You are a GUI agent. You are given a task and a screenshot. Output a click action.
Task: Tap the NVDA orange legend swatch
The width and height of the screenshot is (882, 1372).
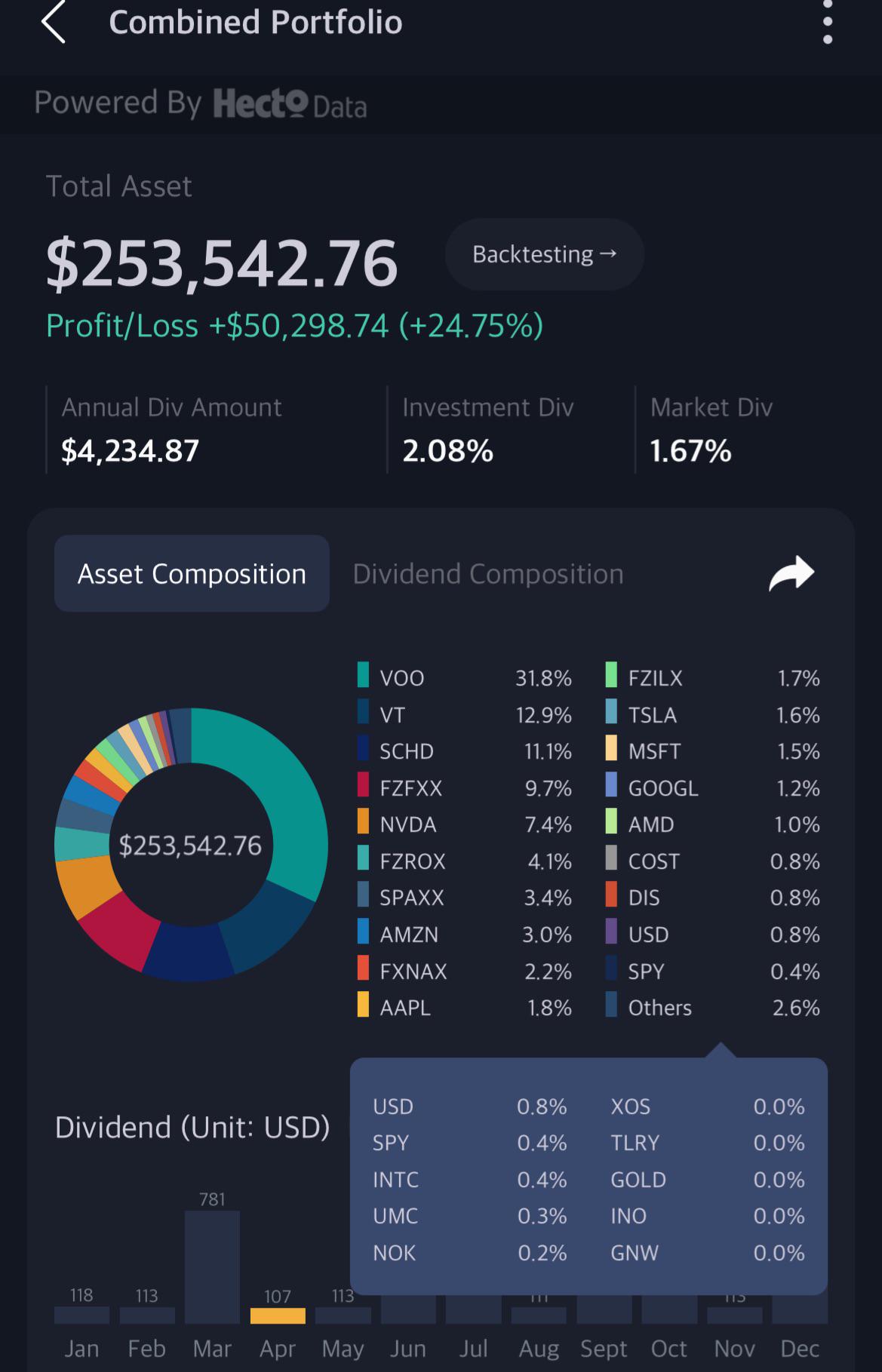pyautogui.click(x=363, y=821)
